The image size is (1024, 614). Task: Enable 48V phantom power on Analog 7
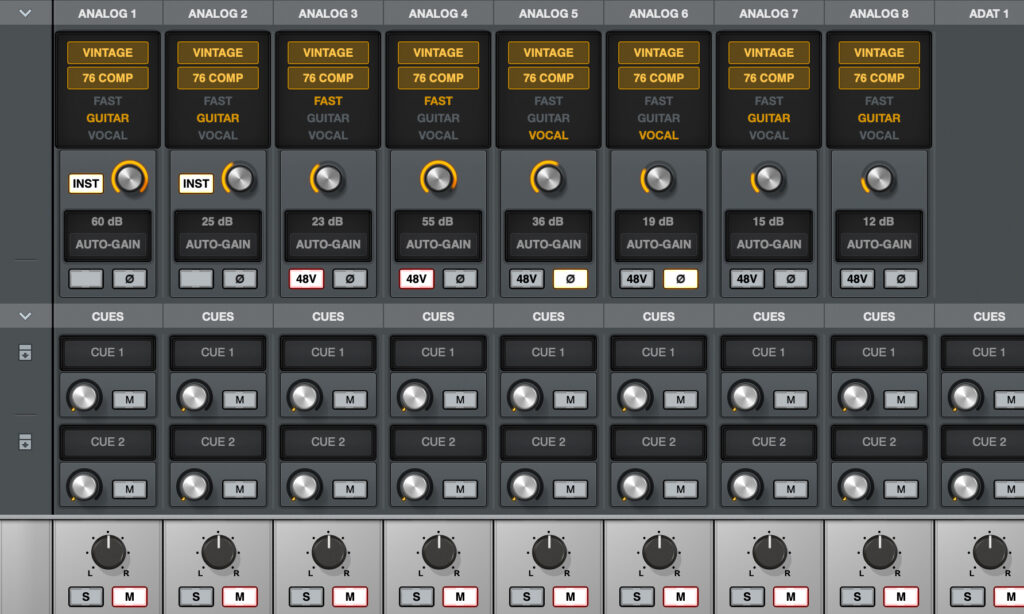tap(747, 279)
